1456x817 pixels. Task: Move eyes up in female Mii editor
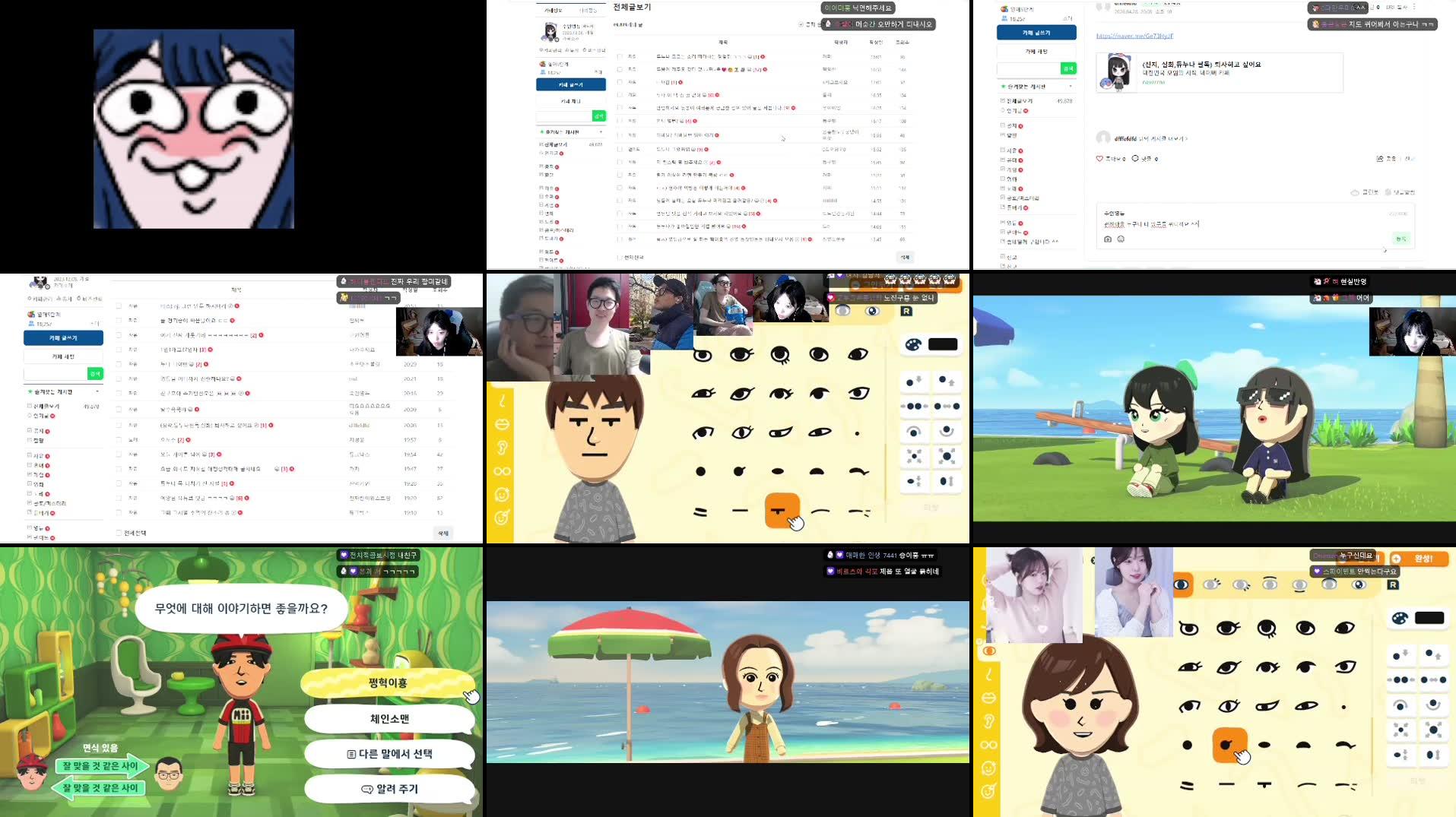[x=1433, y=654]
